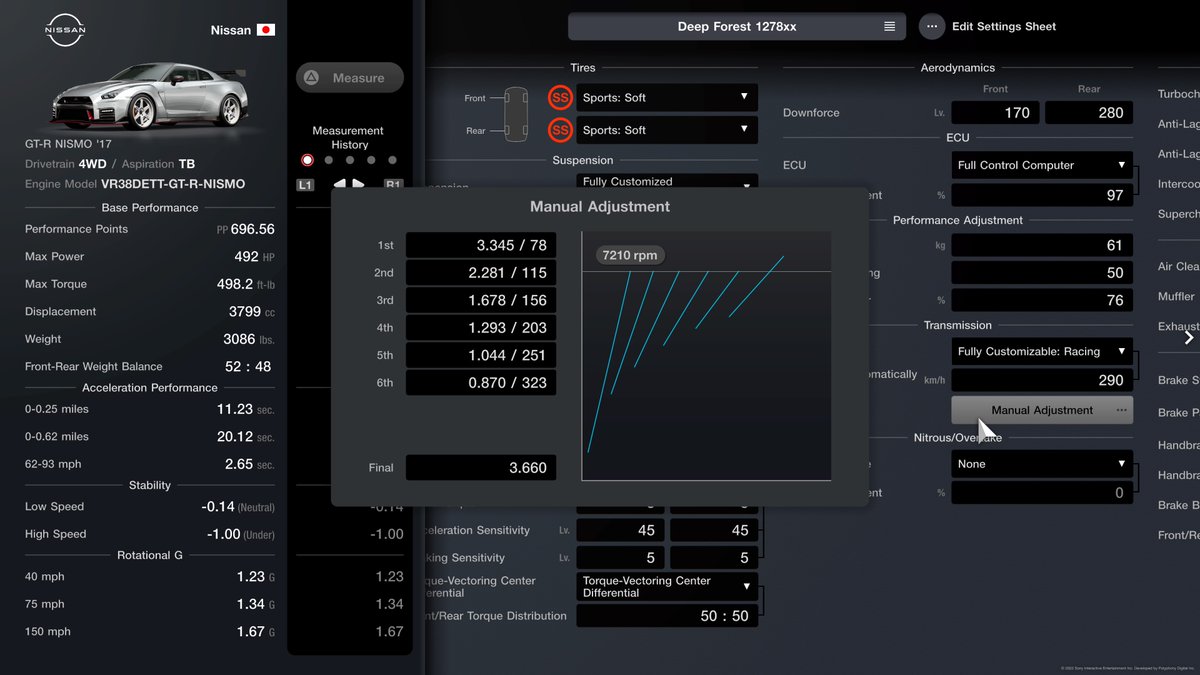
Task: Click the front Sports Soft SS tire badge
Action: [x=560, y=97]
